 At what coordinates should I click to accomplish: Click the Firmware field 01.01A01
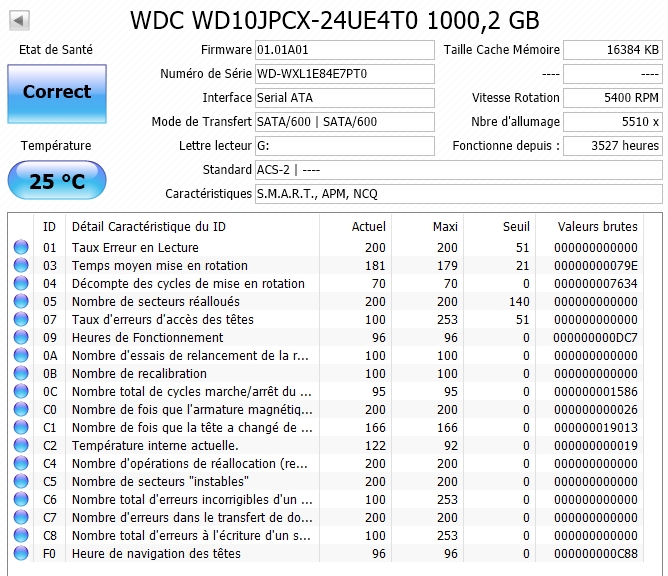click(x=345, y=50)
